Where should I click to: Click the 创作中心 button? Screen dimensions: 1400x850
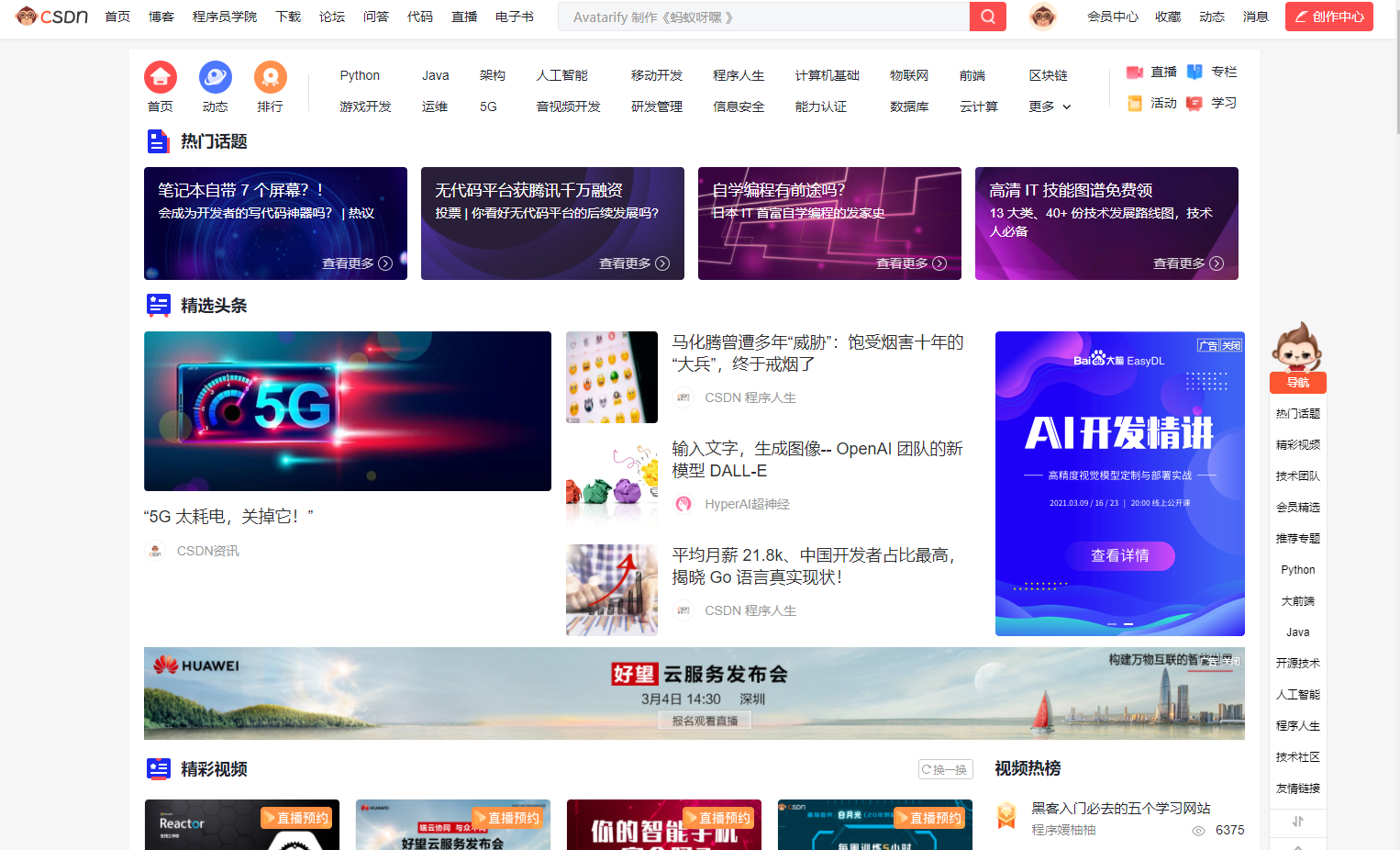1328,17
